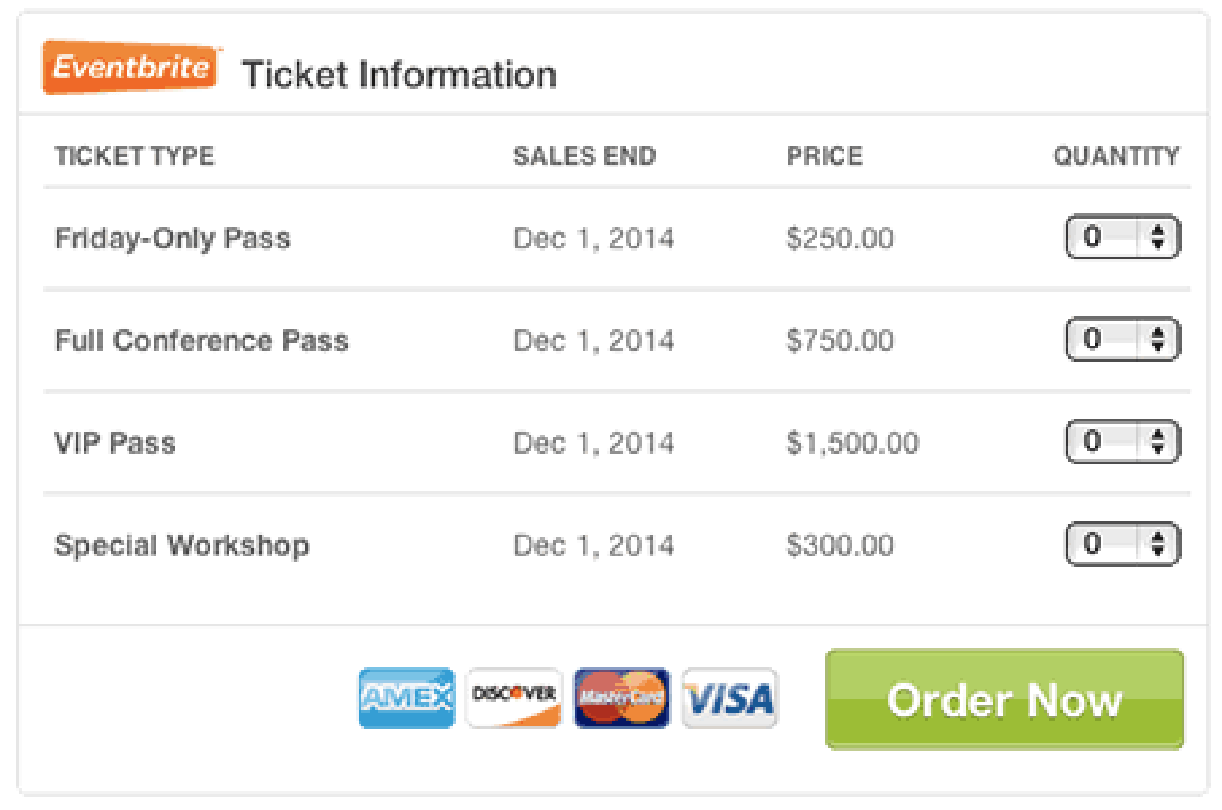
Task: Click the Eventbrite logo
Action: point(131,68)
